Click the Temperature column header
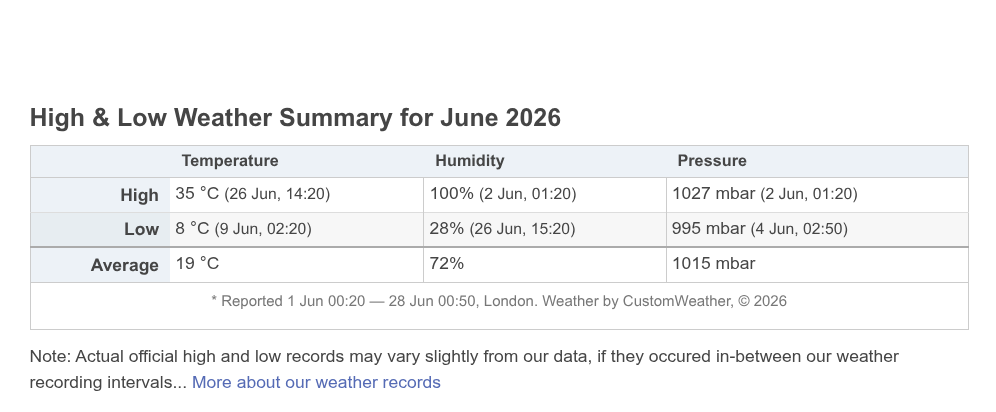Image resolution: width=996 pixels, height=412 pixels. coord(230,161)
